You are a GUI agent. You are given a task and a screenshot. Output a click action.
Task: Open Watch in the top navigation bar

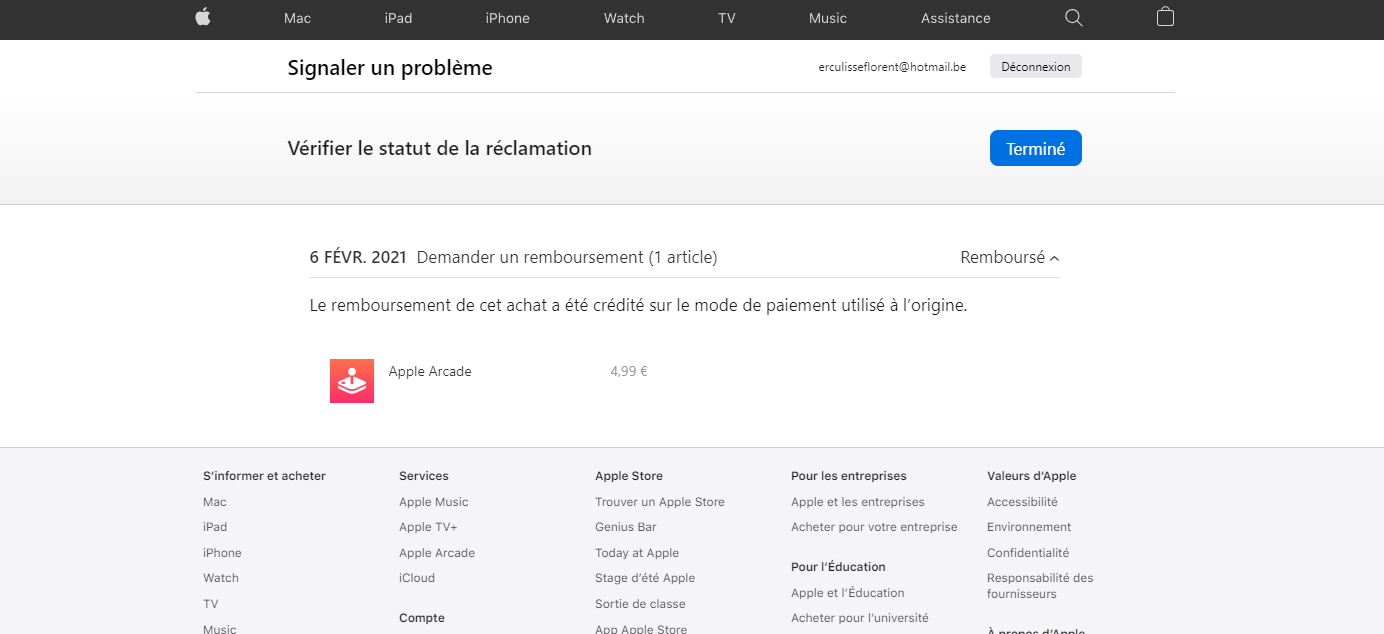click(624, 18)
